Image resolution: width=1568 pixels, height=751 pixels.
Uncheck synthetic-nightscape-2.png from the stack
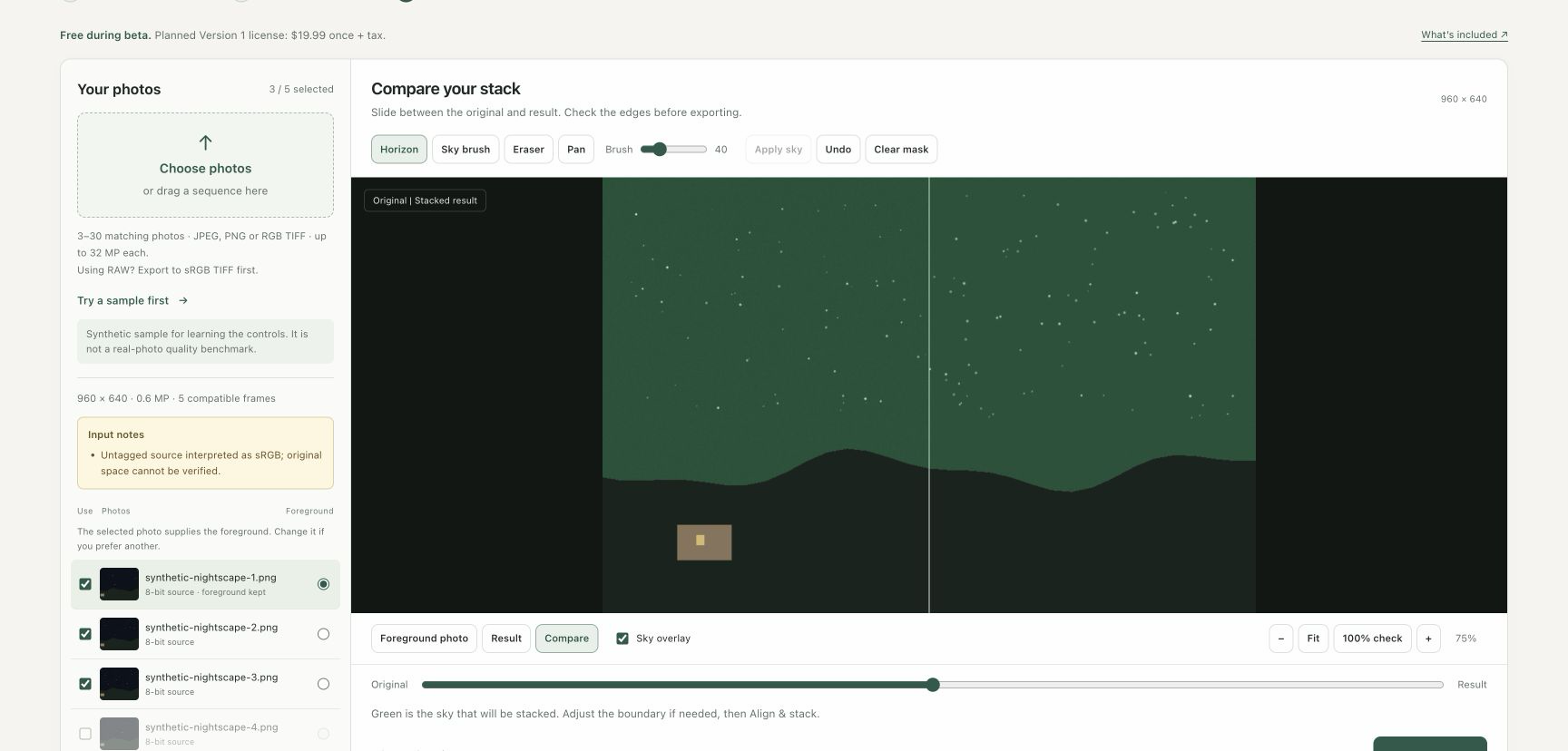coord(85,634)
